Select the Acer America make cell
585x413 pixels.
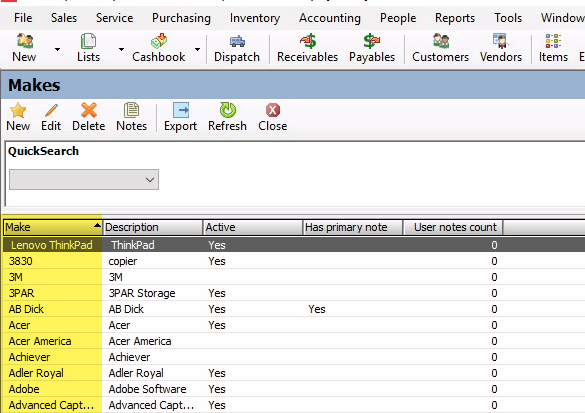pyautogui.click(x=53, y=341)
